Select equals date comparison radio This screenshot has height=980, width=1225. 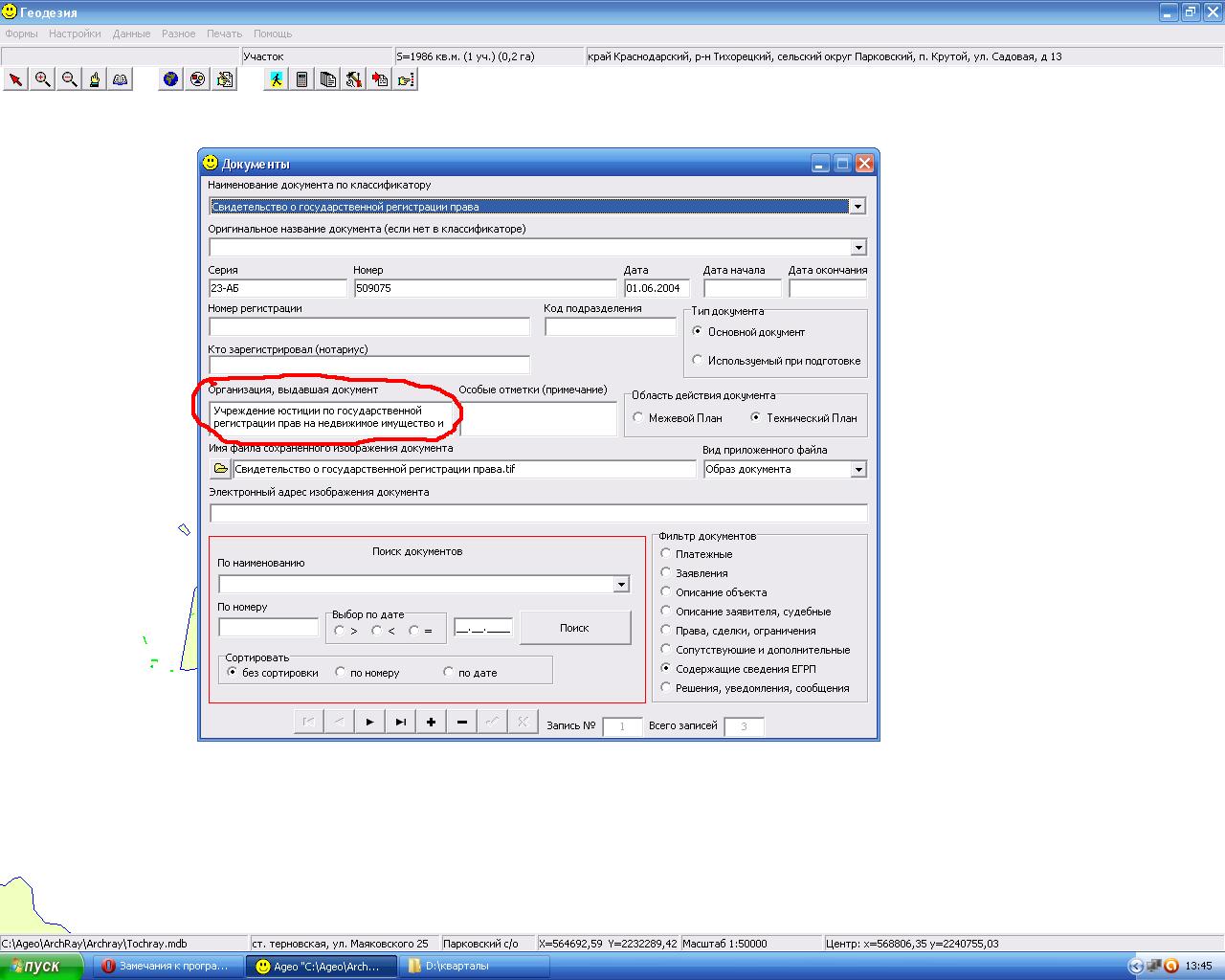pos(413,631)
